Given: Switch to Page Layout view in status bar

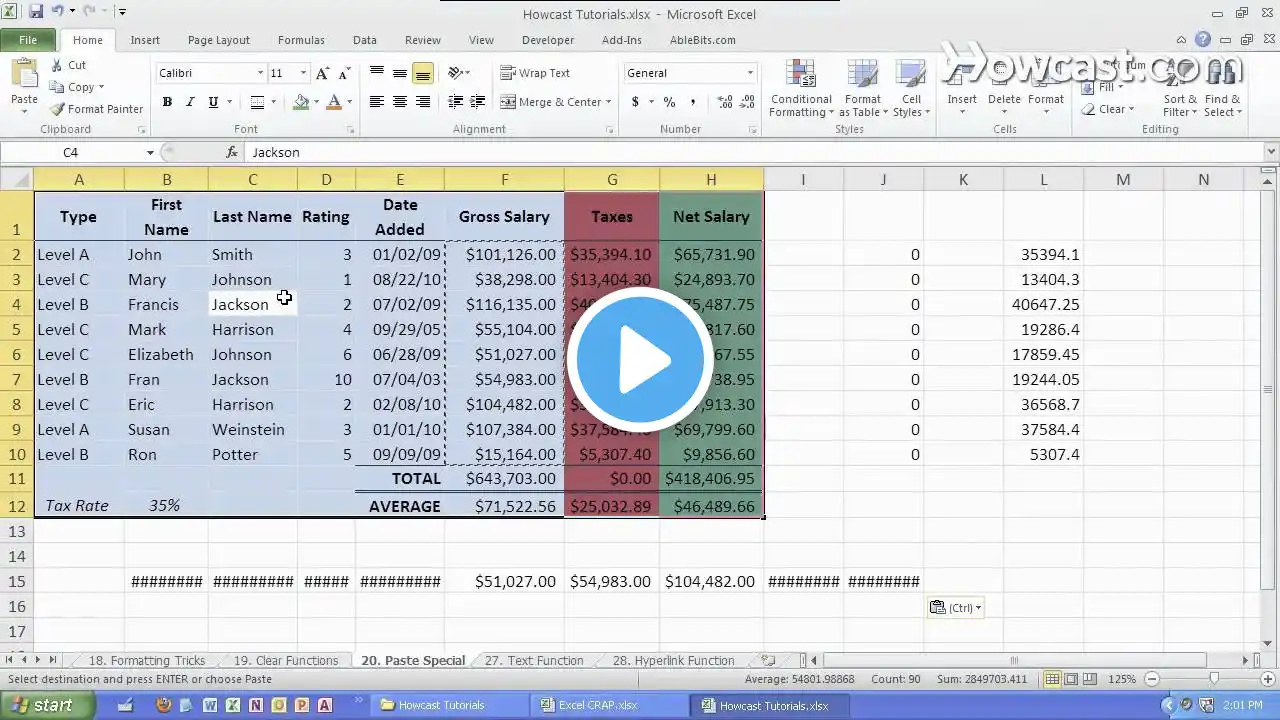Looking at the screenshot, I should (1071, 679).
